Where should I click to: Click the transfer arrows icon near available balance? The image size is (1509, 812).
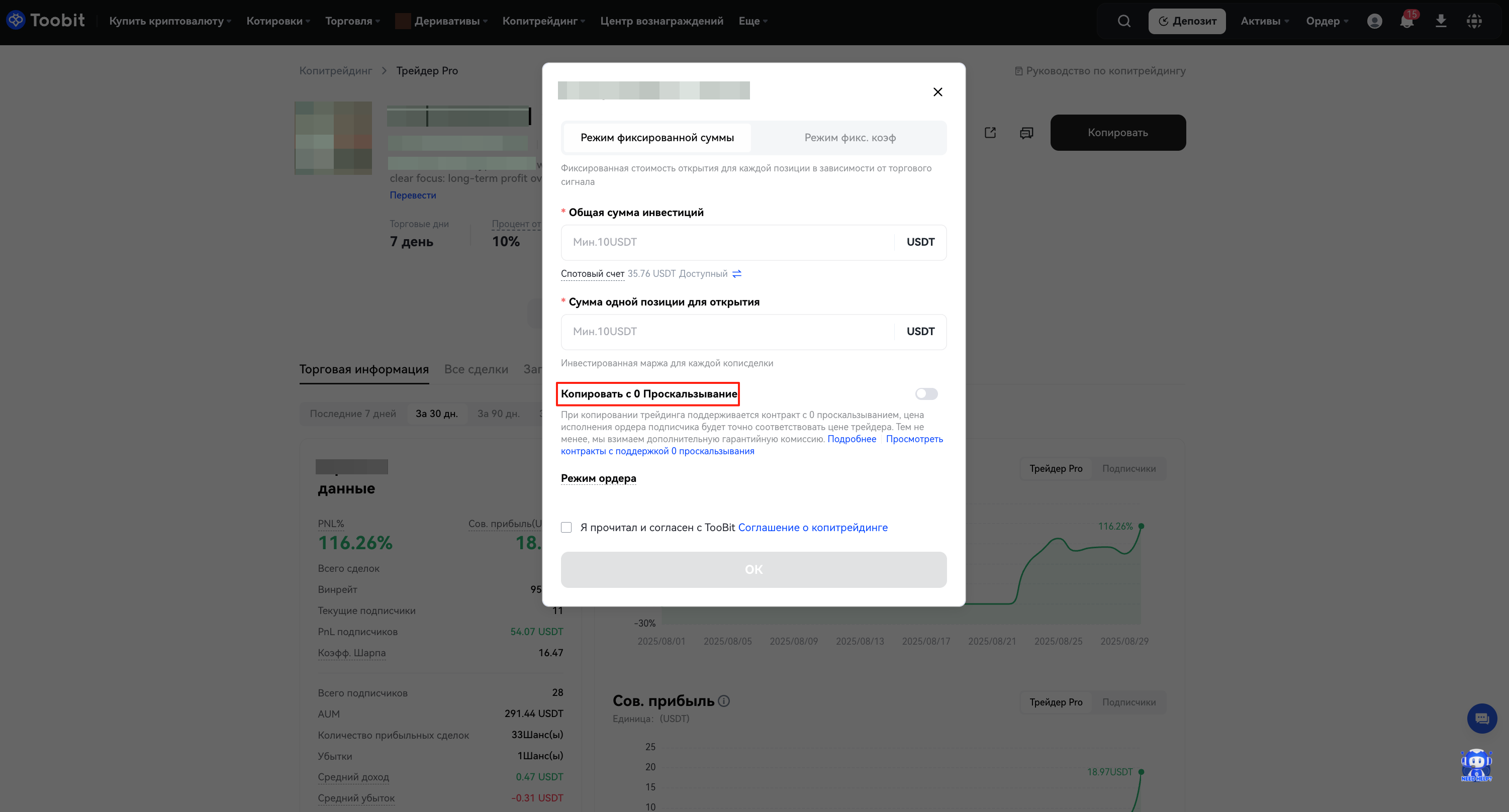click(737, 273)
